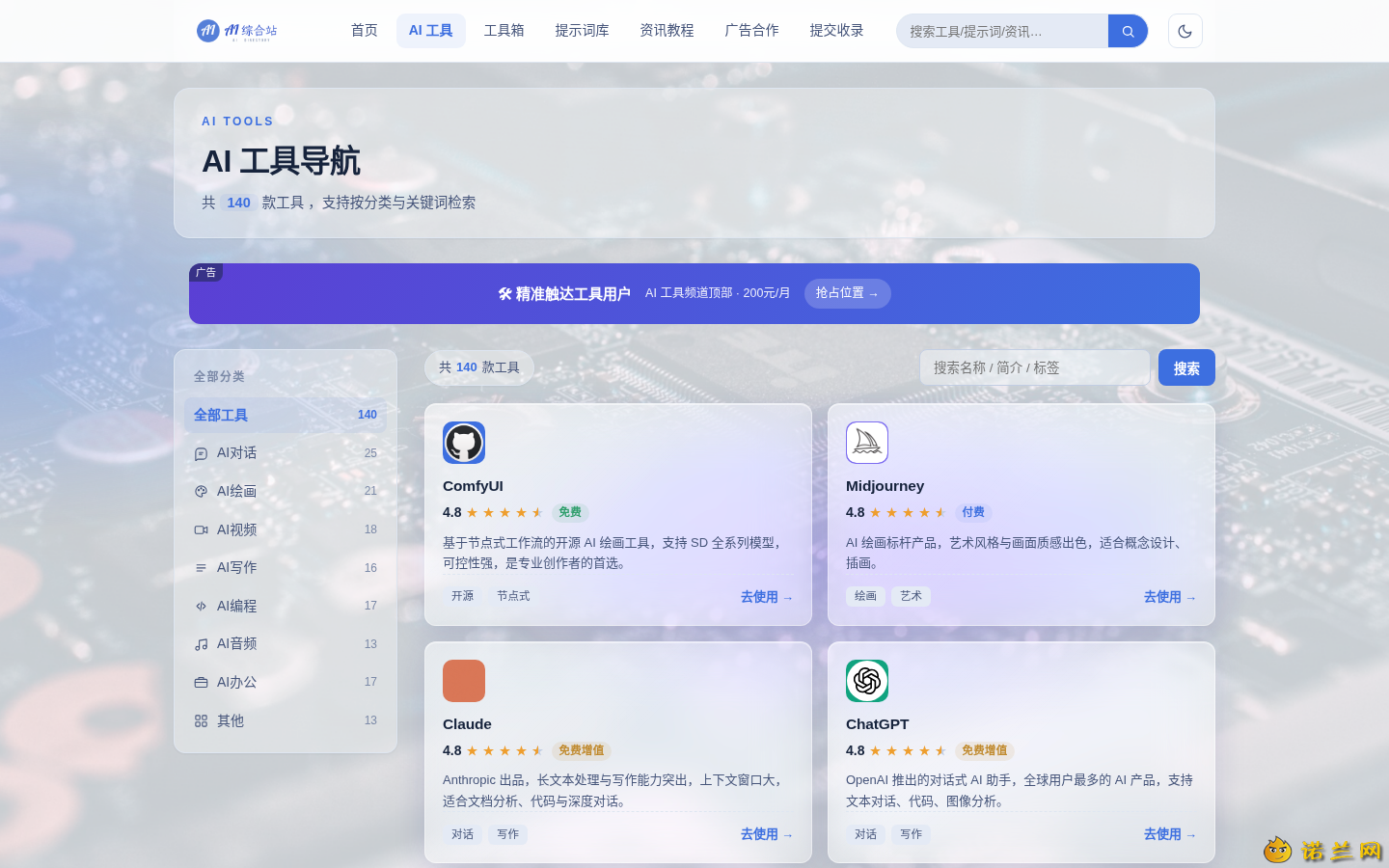Click 去使用 link on ChatGPT card
The height and width of the screenshot is (868, 1389).
coord(1170,834)
